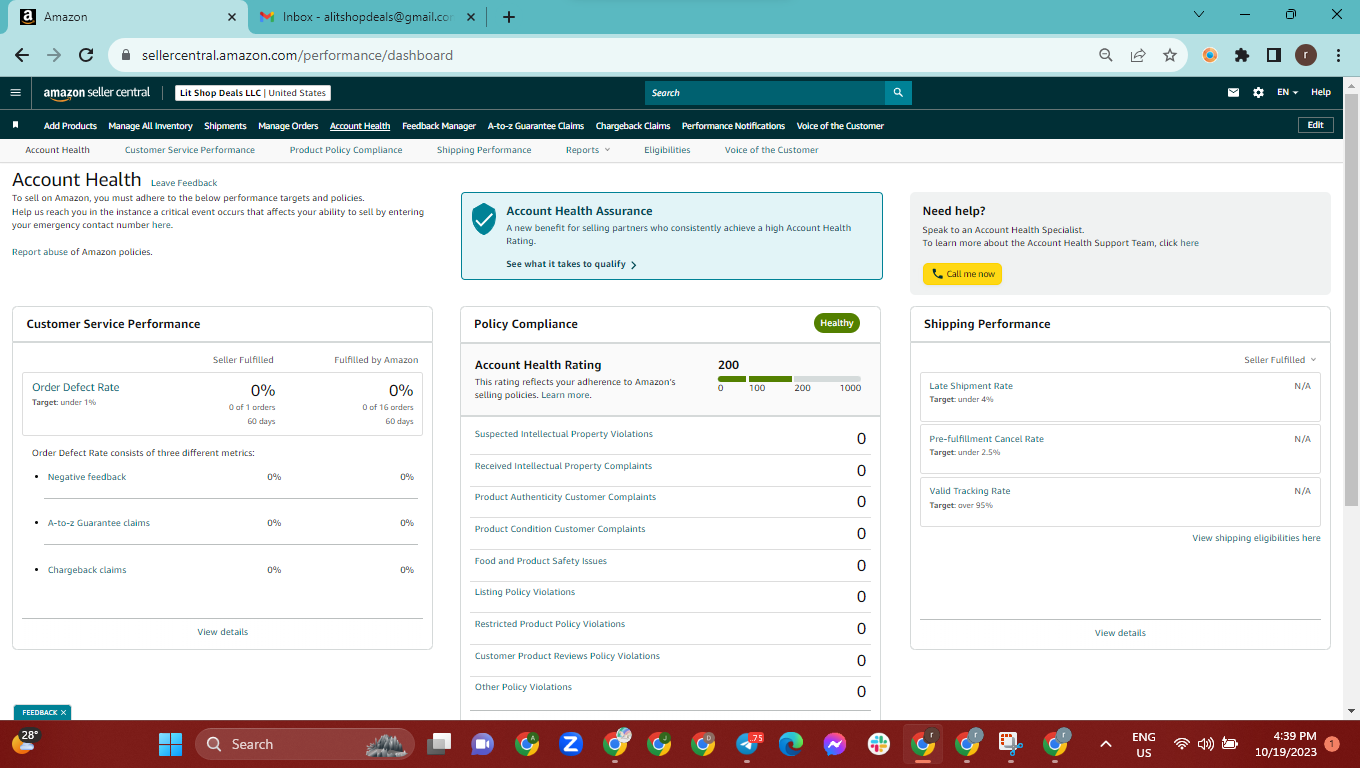This screenshot has height=768, width=1360.
Task: Open Task View on the taskbar
Action: pos(438,744)
